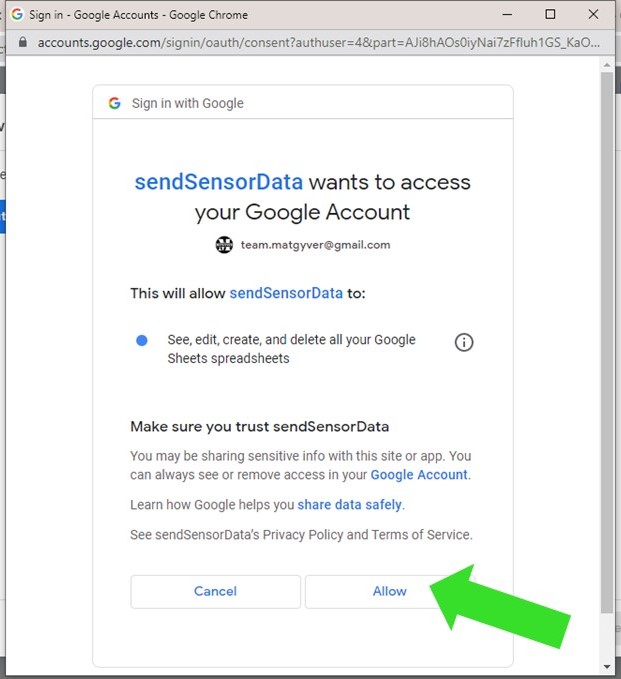Click the vertical scrollbar thumb
The image size is (621, 679).
coord(606,340)
